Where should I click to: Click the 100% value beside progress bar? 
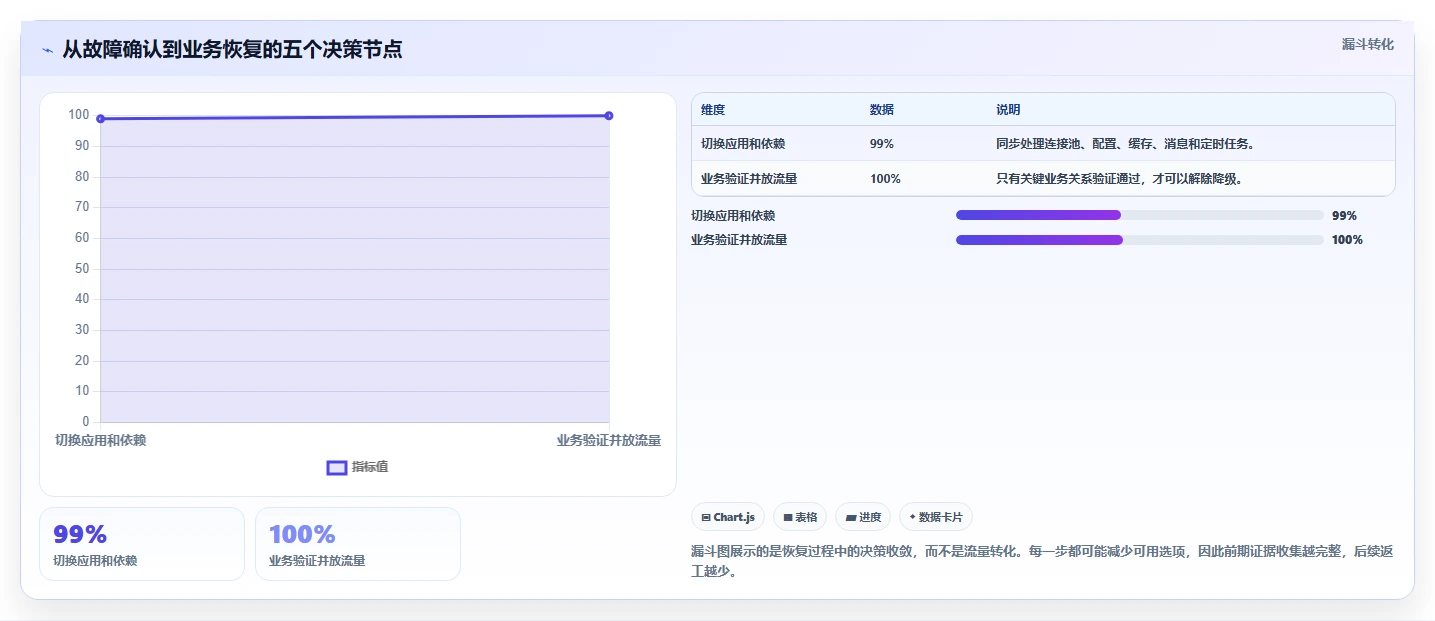click(x=1347, y=240)
